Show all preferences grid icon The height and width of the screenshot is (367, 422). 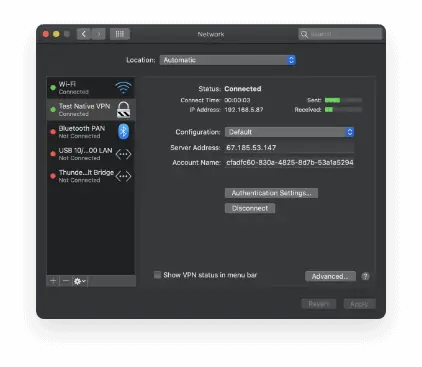pyautogui.click(x=120, y=34)
